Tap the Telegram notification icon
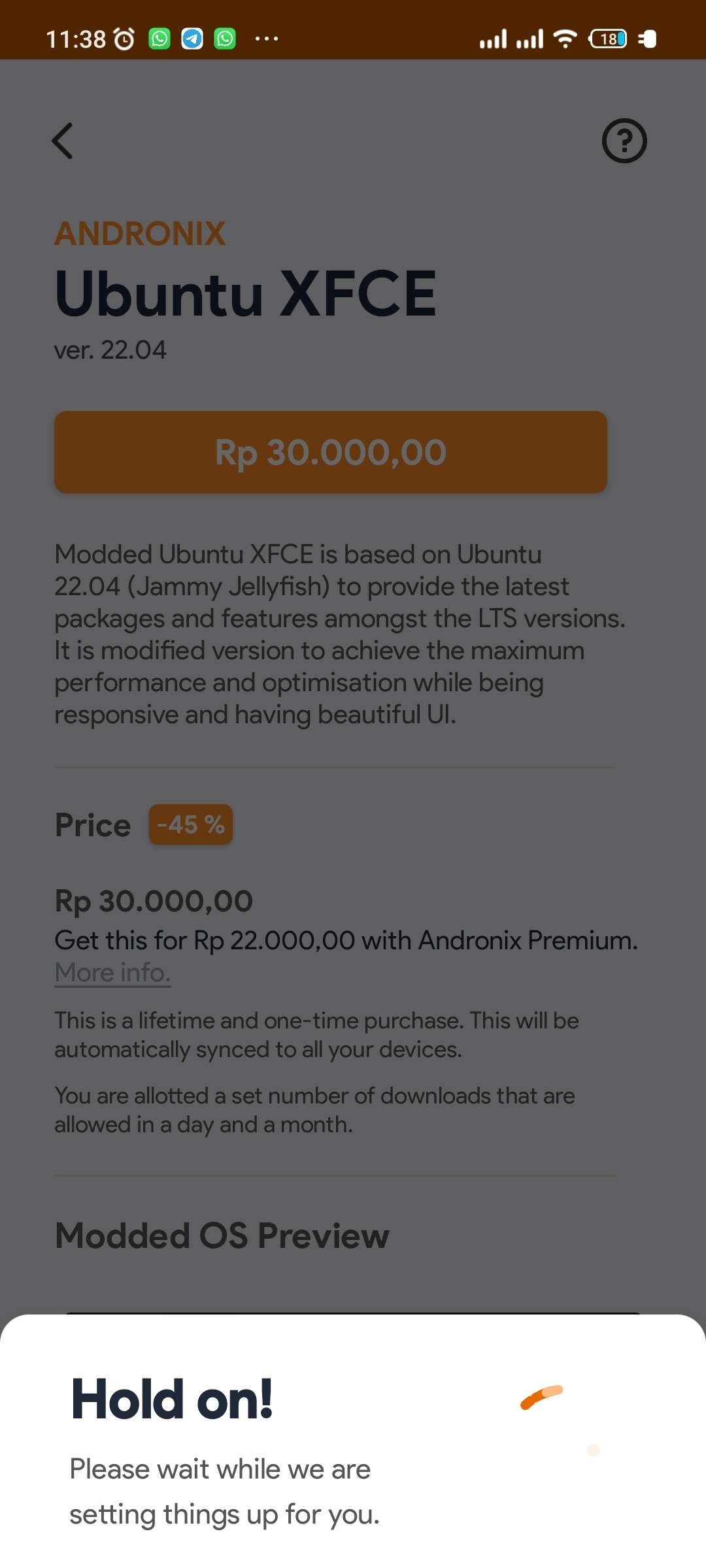This screenshot has width=706, height=1568. click(x=192, y=39)
